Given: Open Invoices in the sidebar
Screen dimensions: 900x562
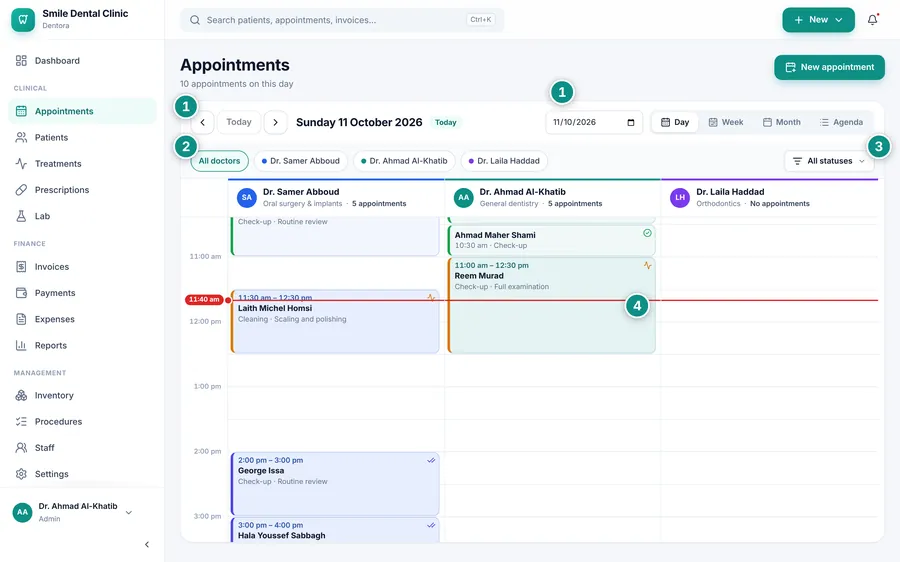Looking at the screenshot, I should [x=82, y=267].
